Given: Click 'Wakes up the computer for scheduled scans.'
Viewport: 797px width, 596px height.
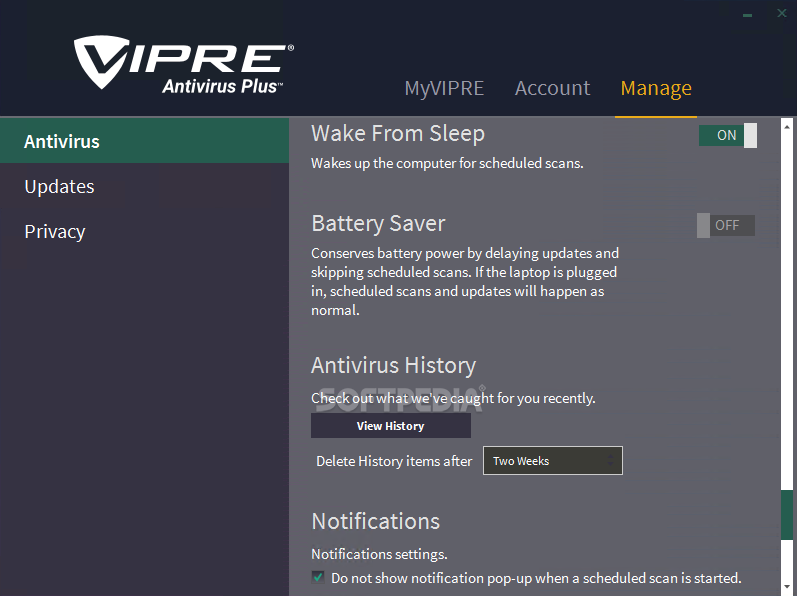Looking at the screenshot, I should pos(447,163).
